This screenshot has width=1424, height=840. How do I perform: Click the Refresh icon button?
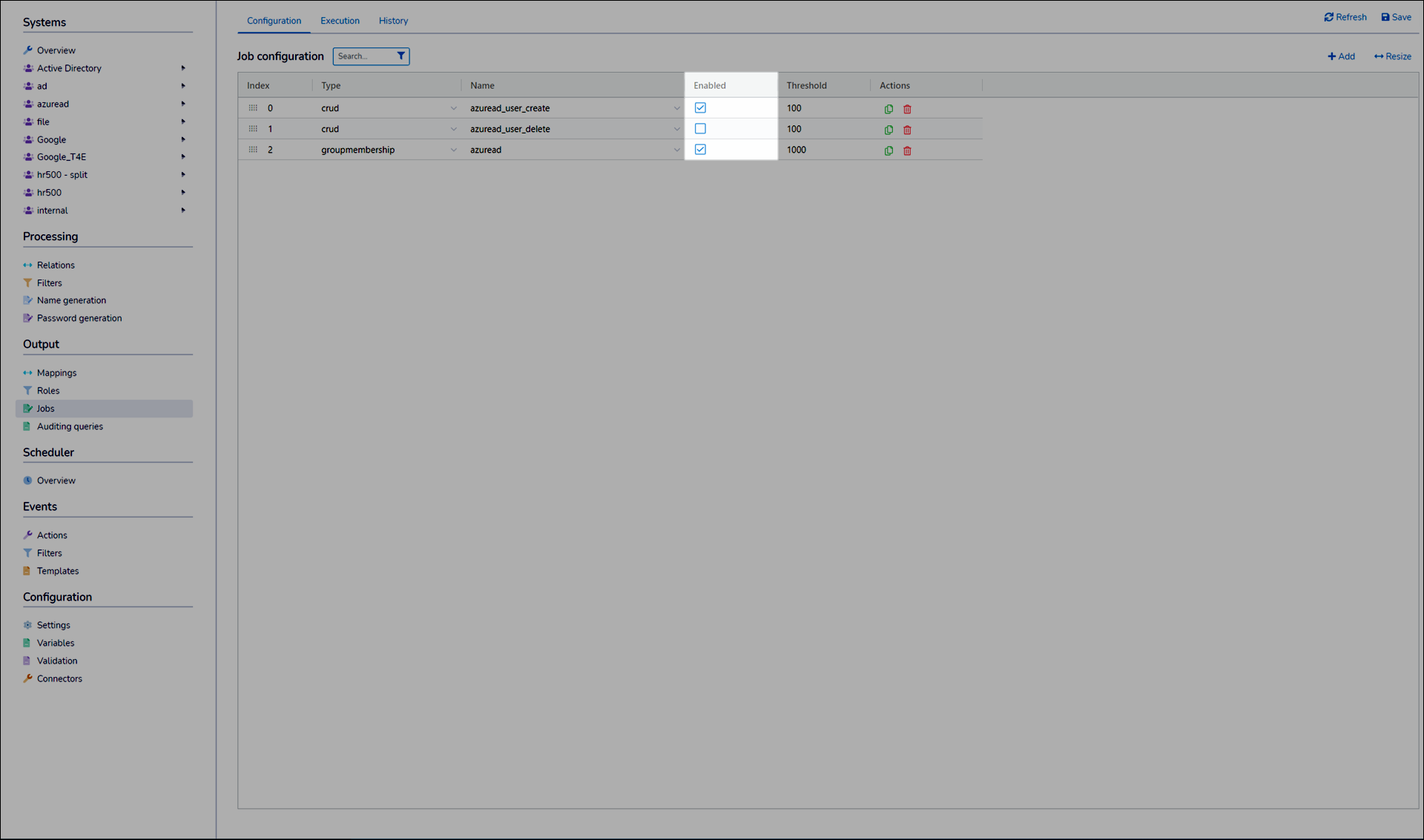[x=1328, y=17]
